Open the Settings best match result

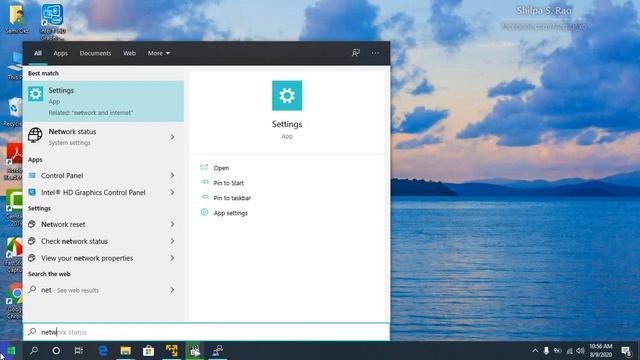pyautogui.click(x=103, y=101)
